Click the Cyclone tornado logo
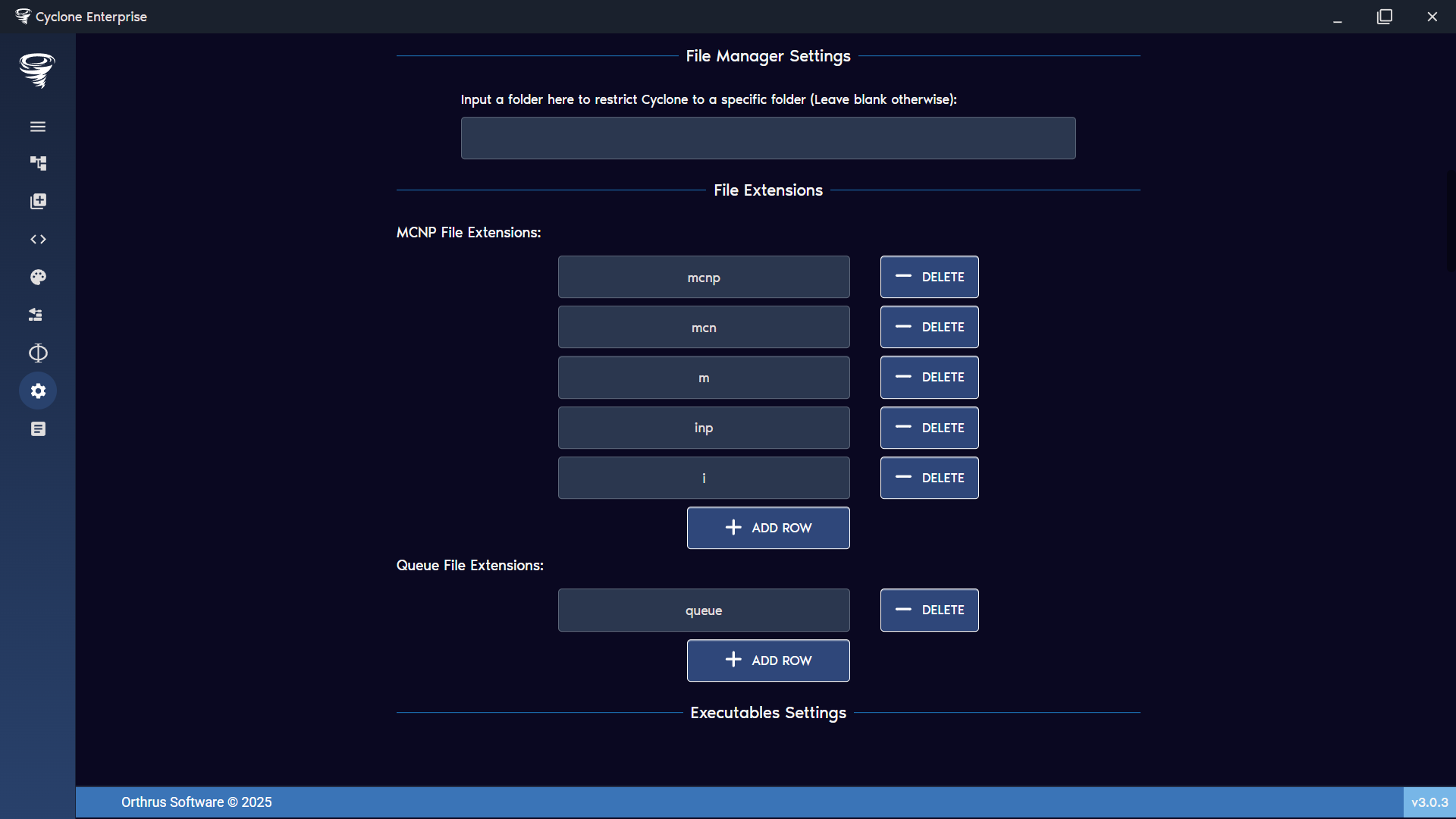 37,71
